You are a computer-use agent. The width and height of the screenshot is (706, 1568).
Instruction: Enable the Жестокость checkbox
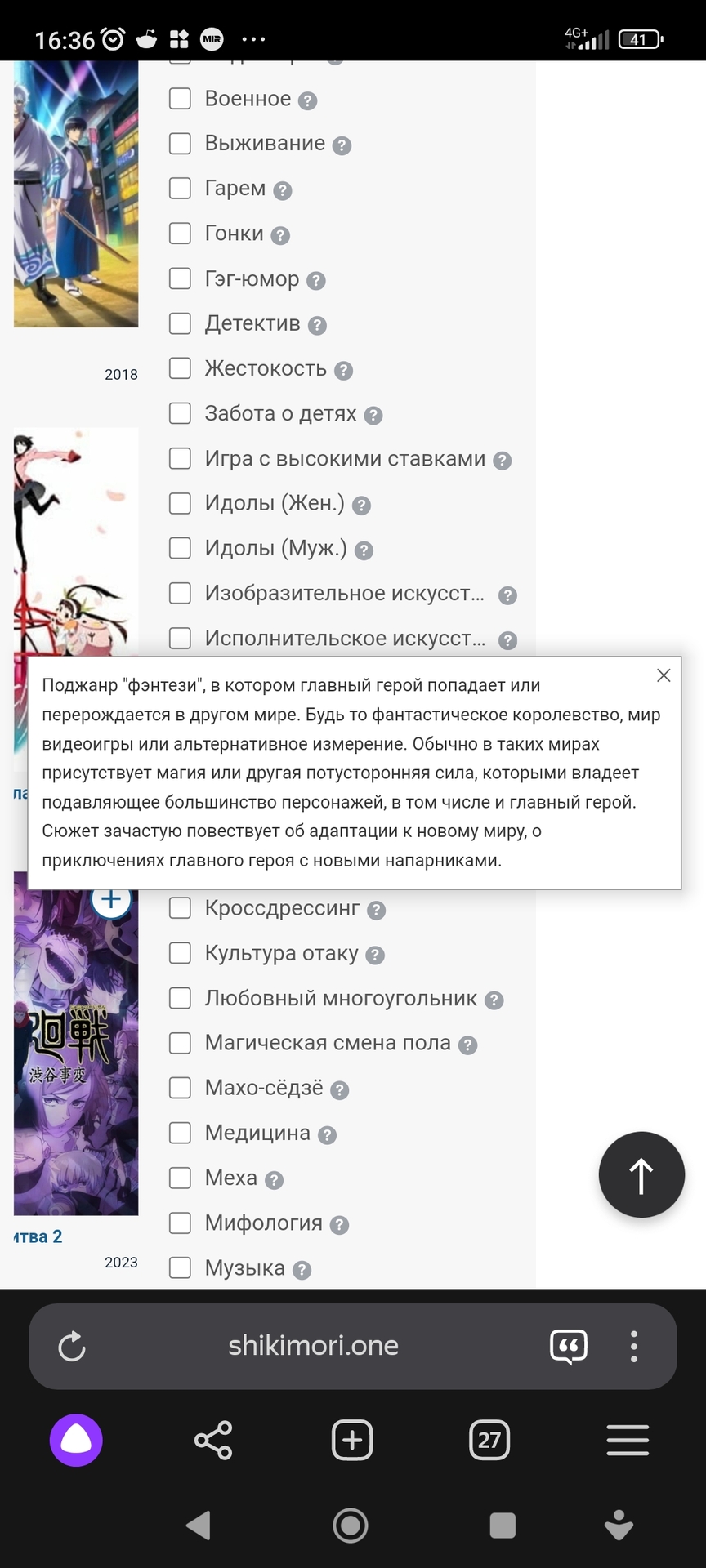[180, 368]
